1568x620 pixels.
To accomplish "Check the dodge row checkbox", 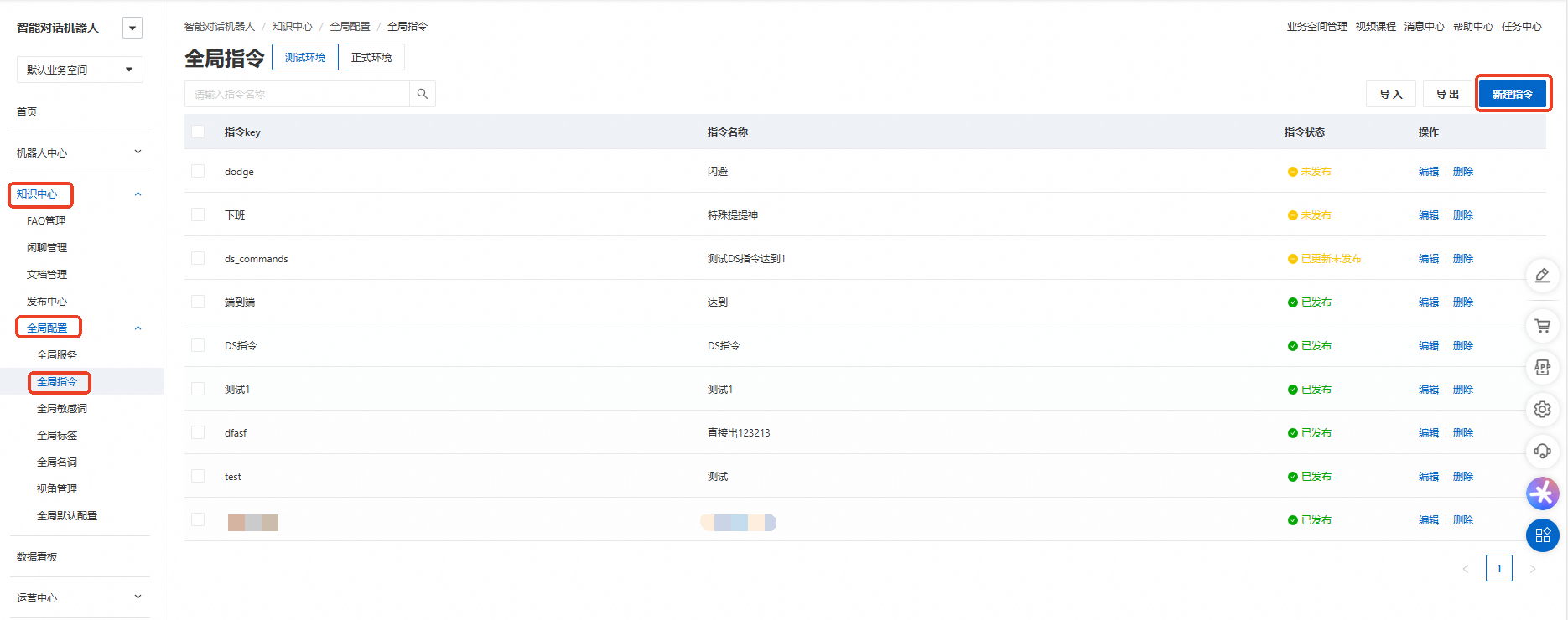I will point(198,171).
